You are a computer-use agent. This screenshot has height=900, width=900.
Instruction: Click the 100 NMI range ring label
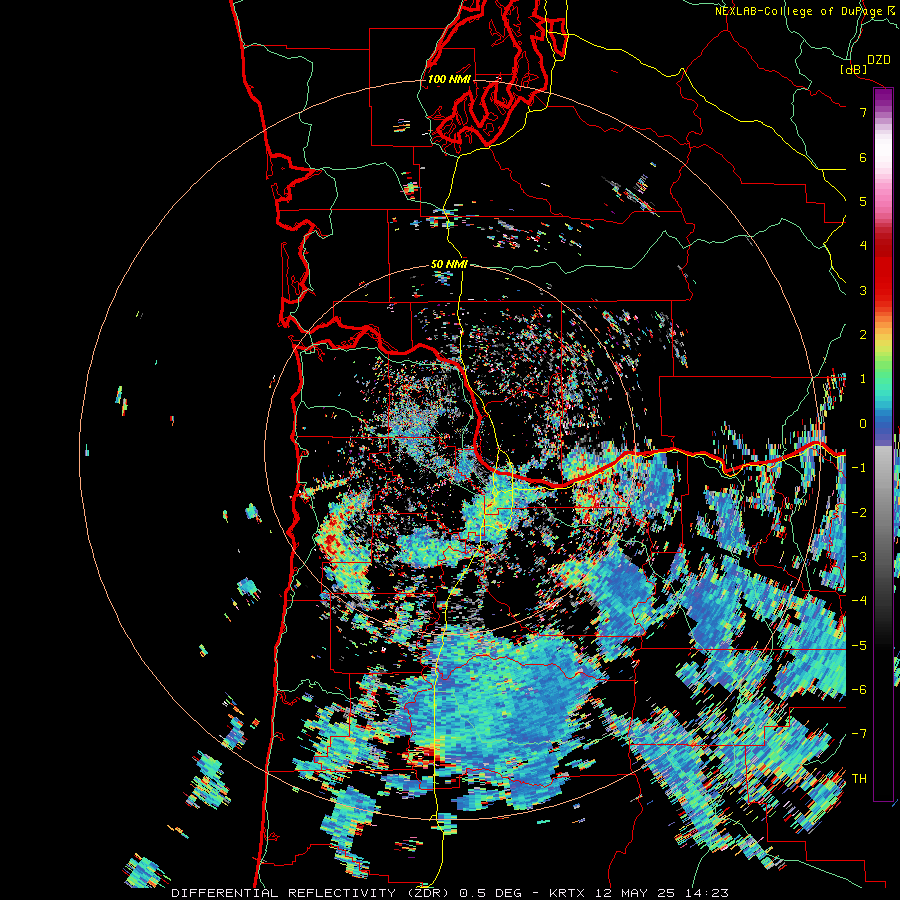449,79
